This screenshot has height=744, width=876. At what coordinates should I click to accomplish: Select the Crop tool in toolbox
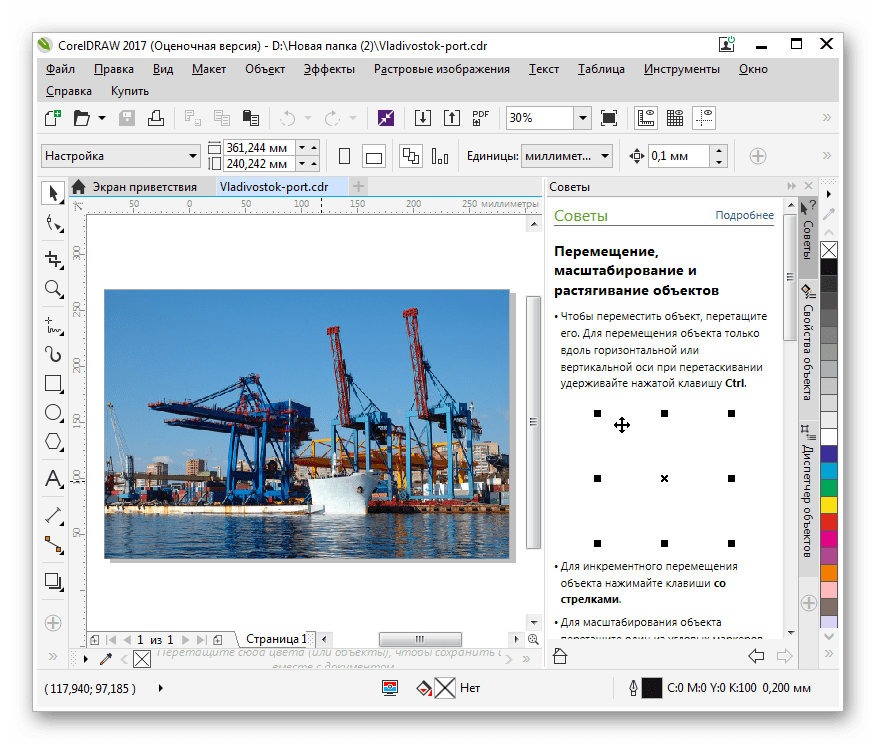click(x=54, y=259)
